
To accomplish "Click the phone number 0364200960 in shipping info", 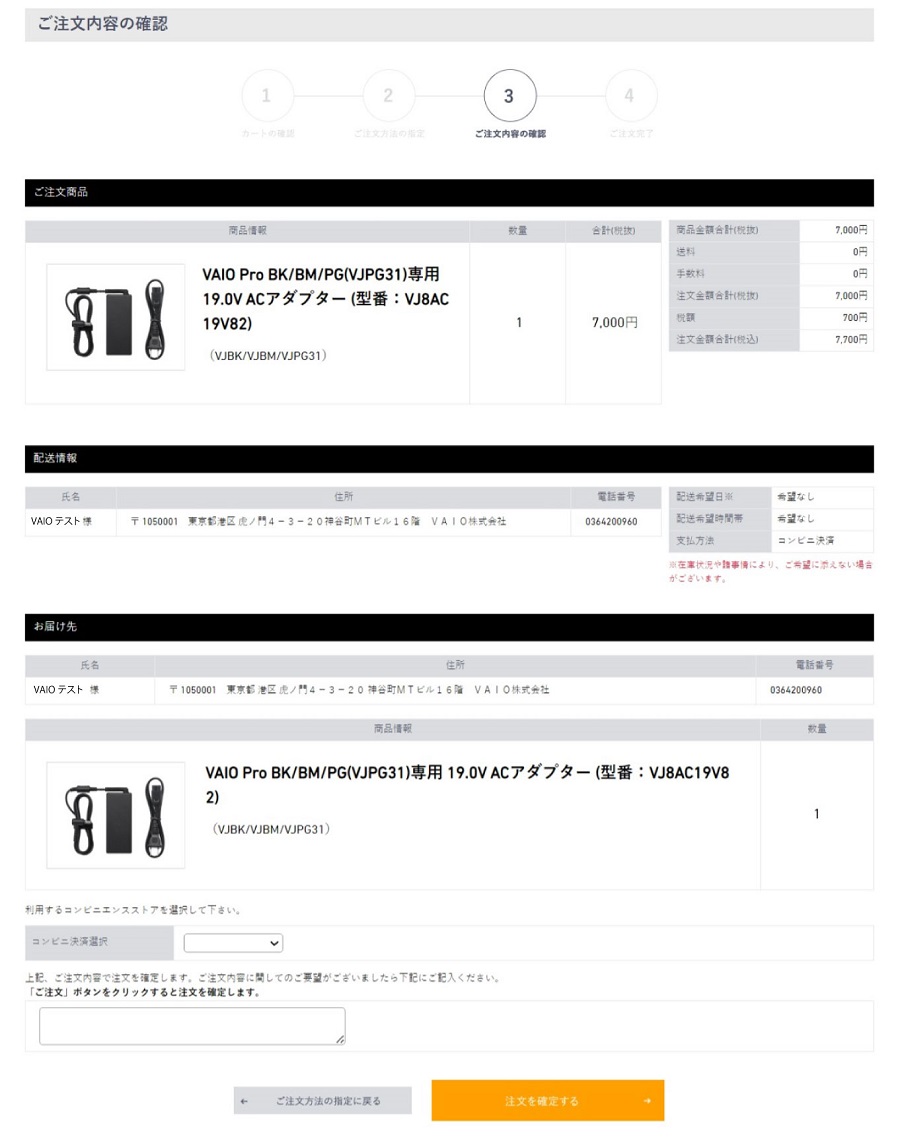I will pos(611,522).
